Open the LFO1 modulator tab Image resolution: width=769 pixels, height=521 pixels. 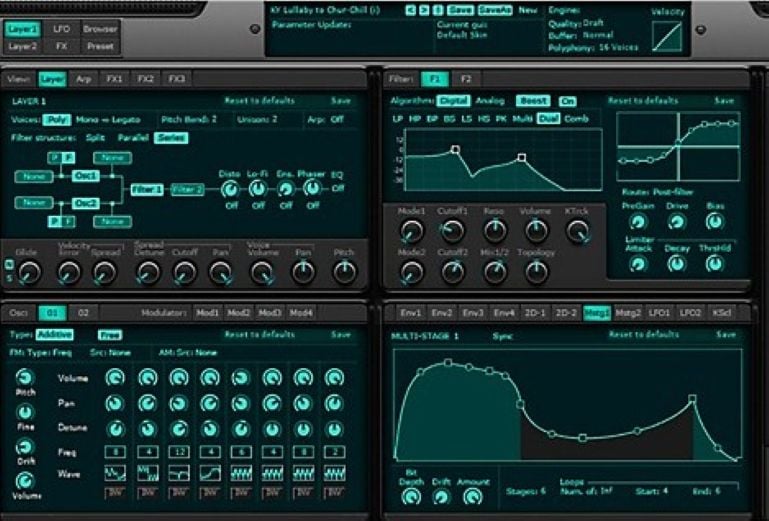[x=659, y=313]
